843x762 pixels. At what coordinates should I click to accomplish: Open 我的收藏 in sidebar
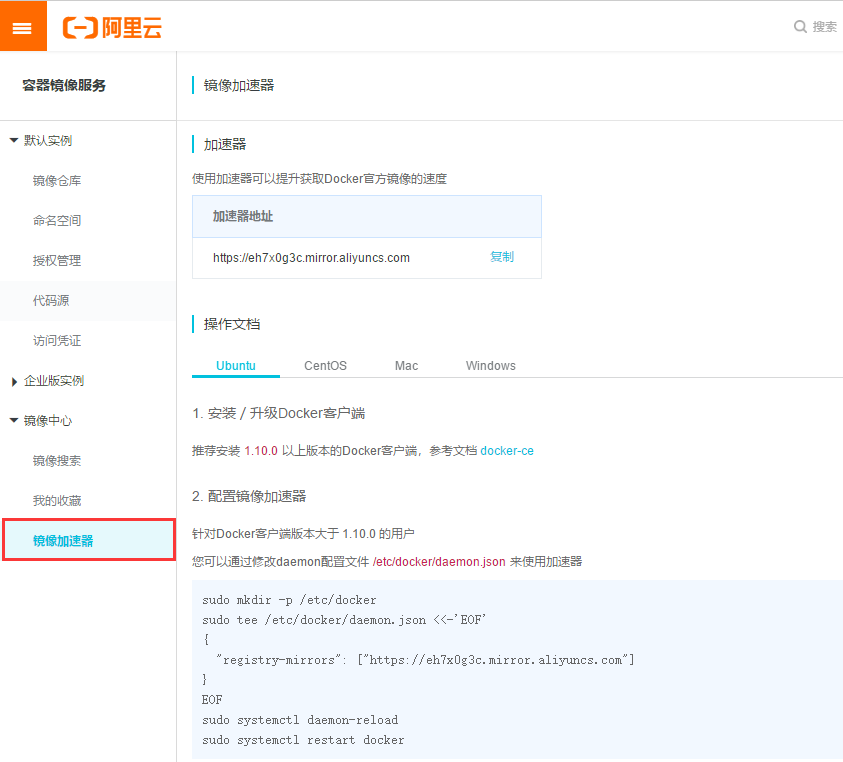click(57, 501)
